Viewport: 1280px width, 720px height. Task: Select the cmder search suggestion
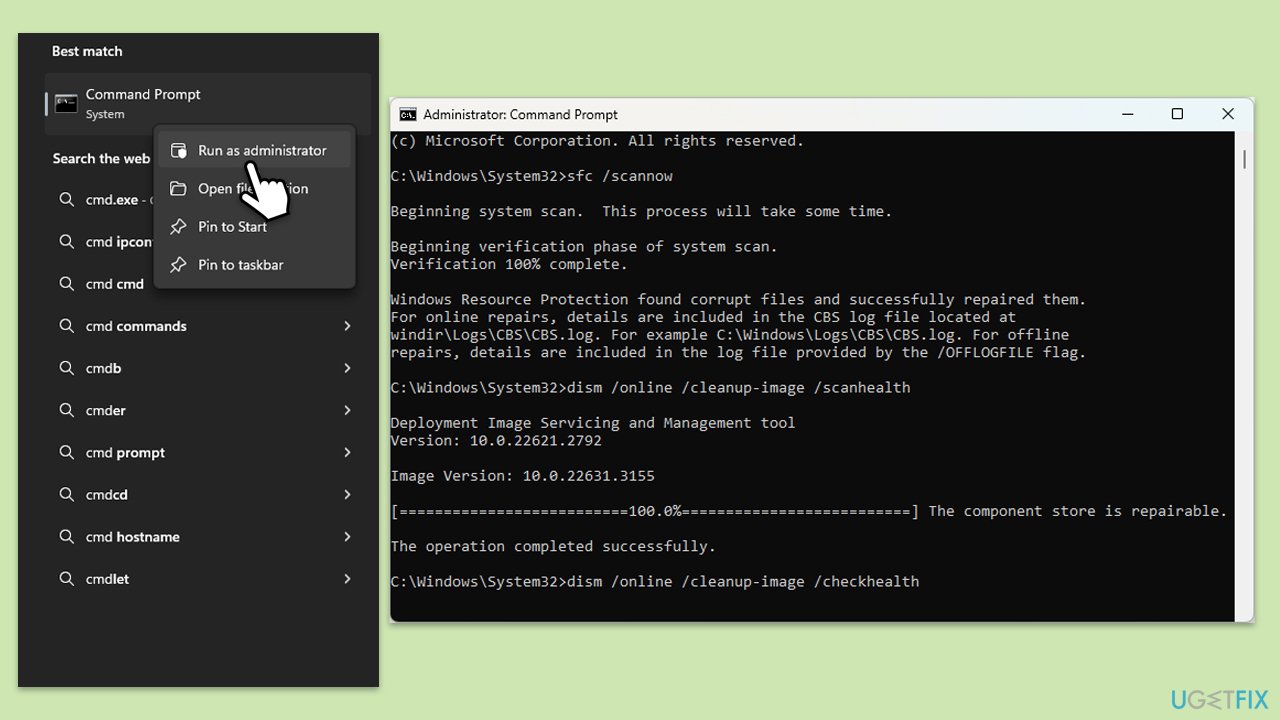pos(208,410)
